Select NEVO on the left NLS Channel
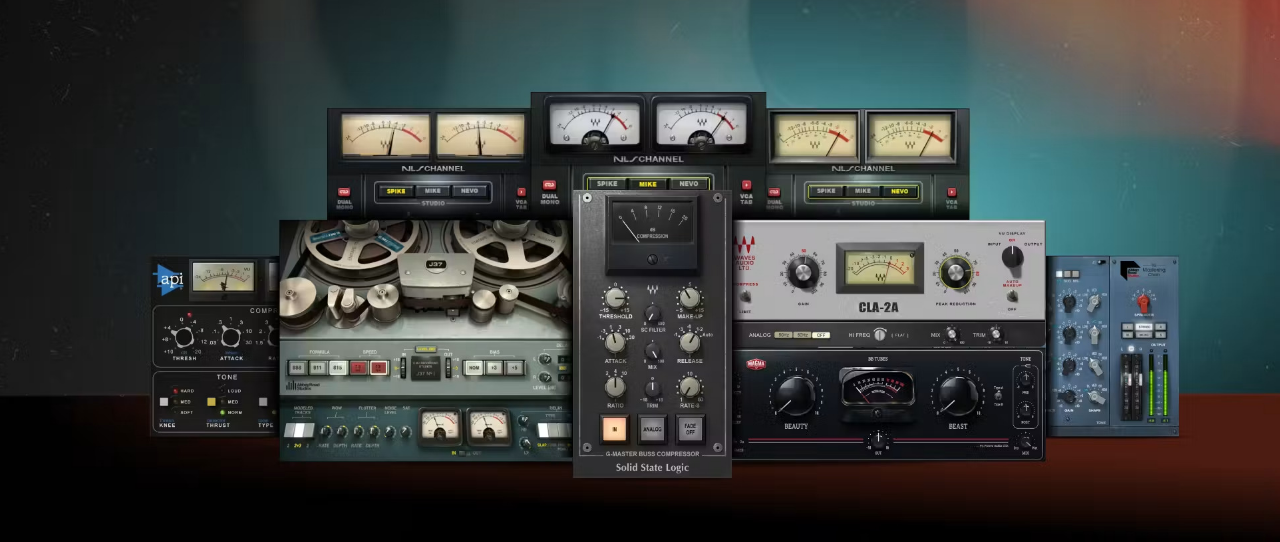1280x542 pixels. [x=468, y=190]
